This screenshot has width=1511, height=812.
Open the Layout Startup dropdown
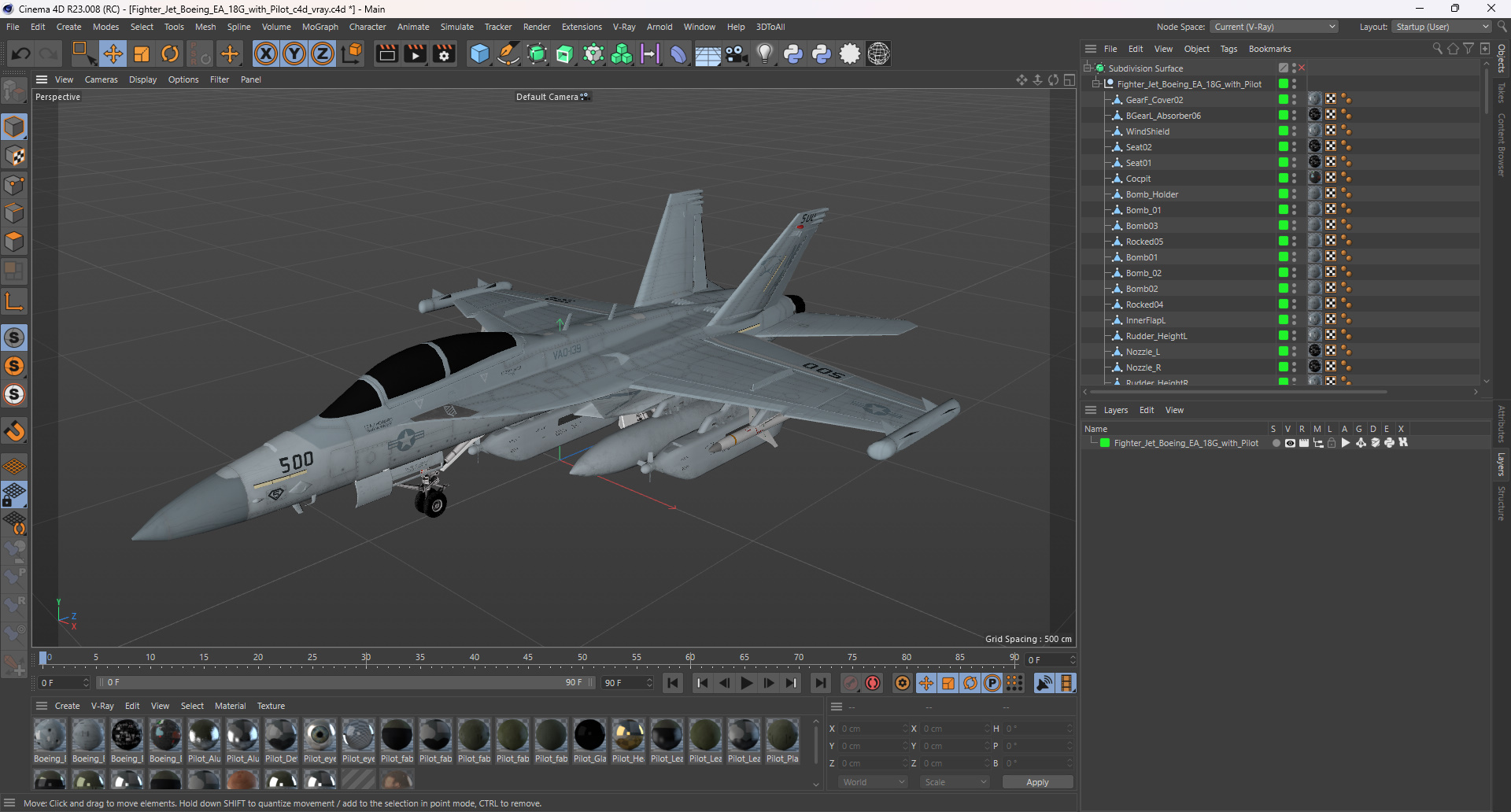1442,27
